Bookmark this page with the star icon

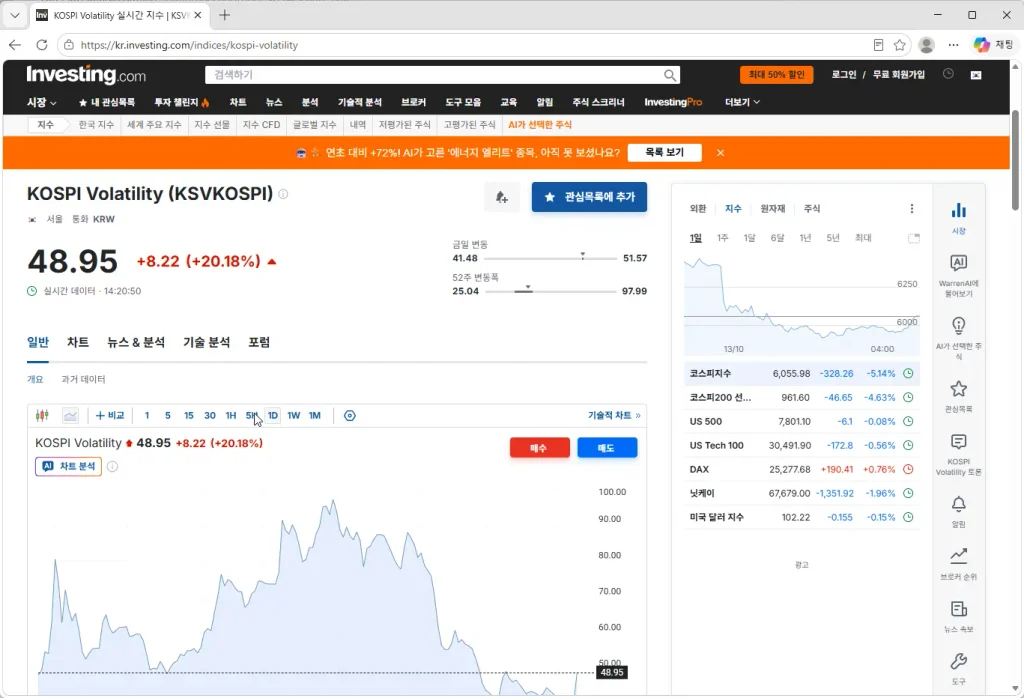tap(899, 45)
